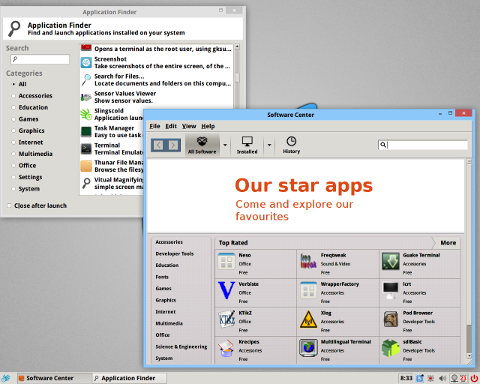Open the Help menu
This screenshot has width=480, height=384.
[x=208, y=126]
